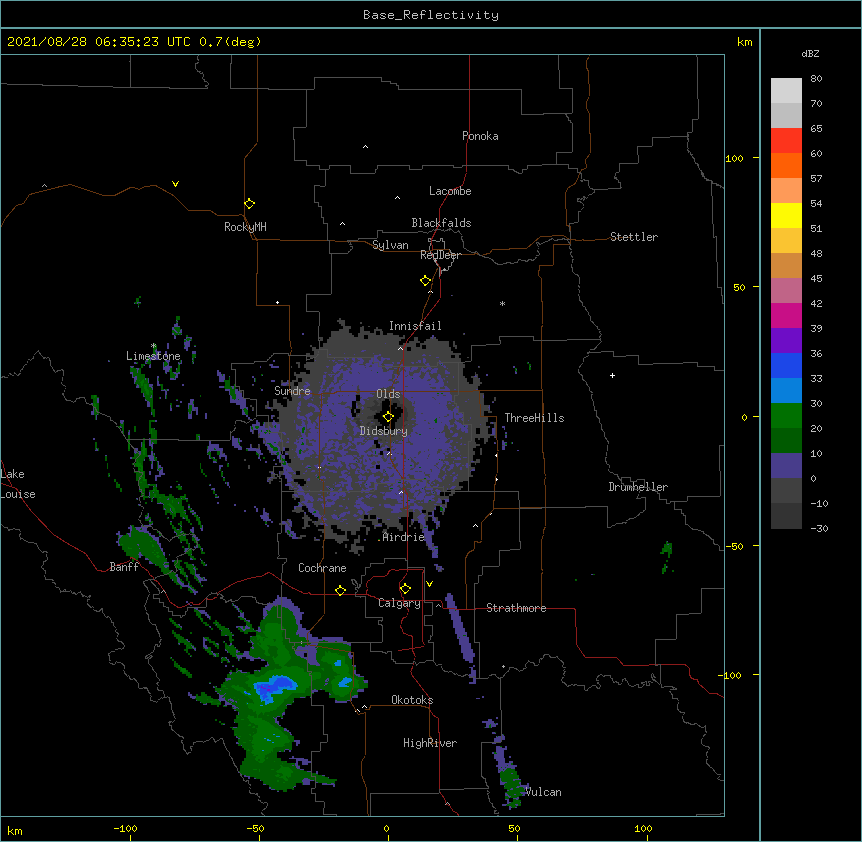
Task: Click the HighRiver label
Action: point(430,743)
